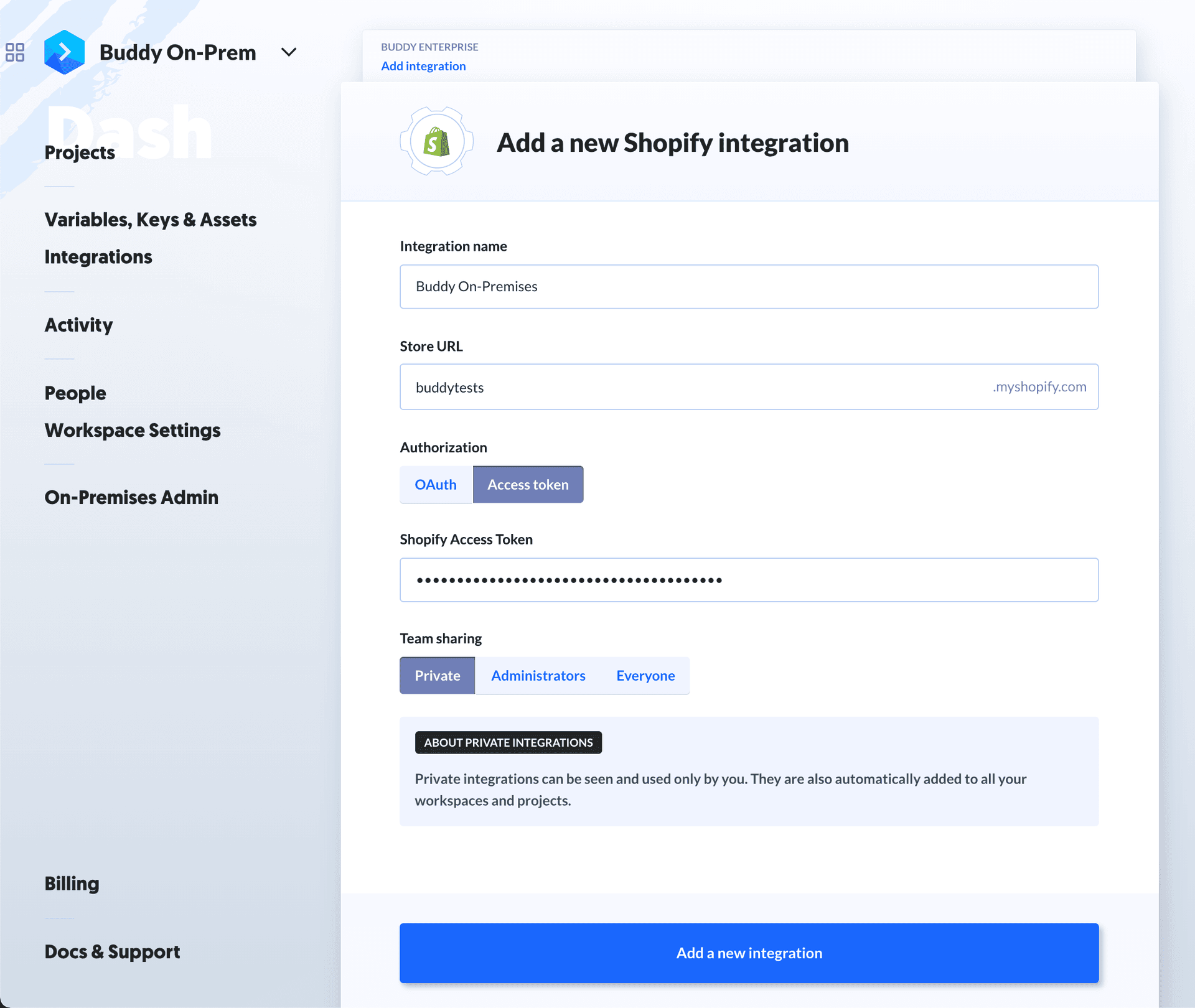Select Access token authorization option
Viewport: 1195px width, 1008px height.
528,485
